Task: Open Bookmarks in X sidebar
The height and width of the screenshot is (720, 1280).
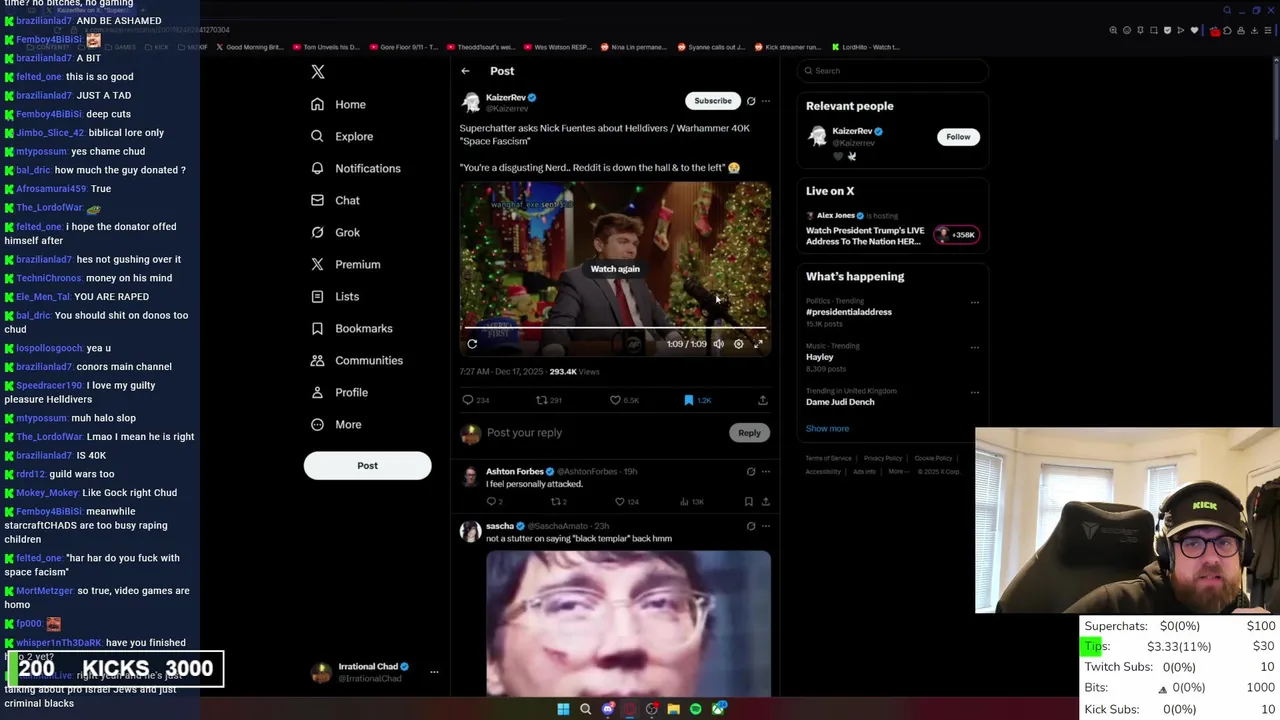Action: point(351,328)
